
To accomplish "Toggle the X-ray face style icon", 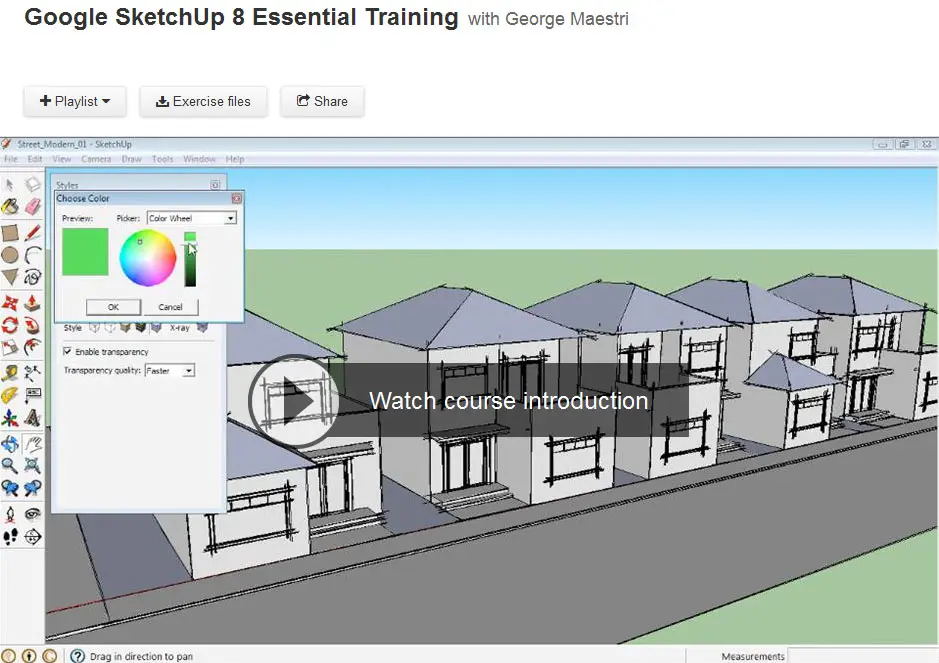I will coord(202,328).
